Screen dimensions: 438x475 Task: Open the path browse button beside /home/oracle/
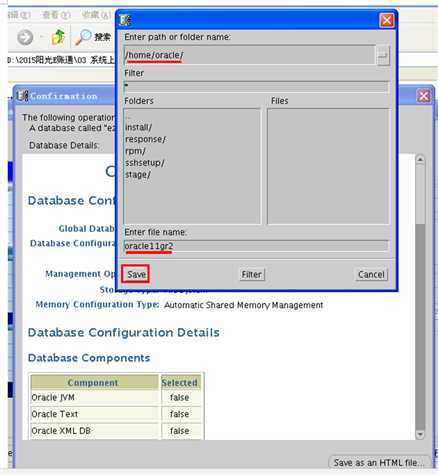pyautogui.click(x=383, y=55)
